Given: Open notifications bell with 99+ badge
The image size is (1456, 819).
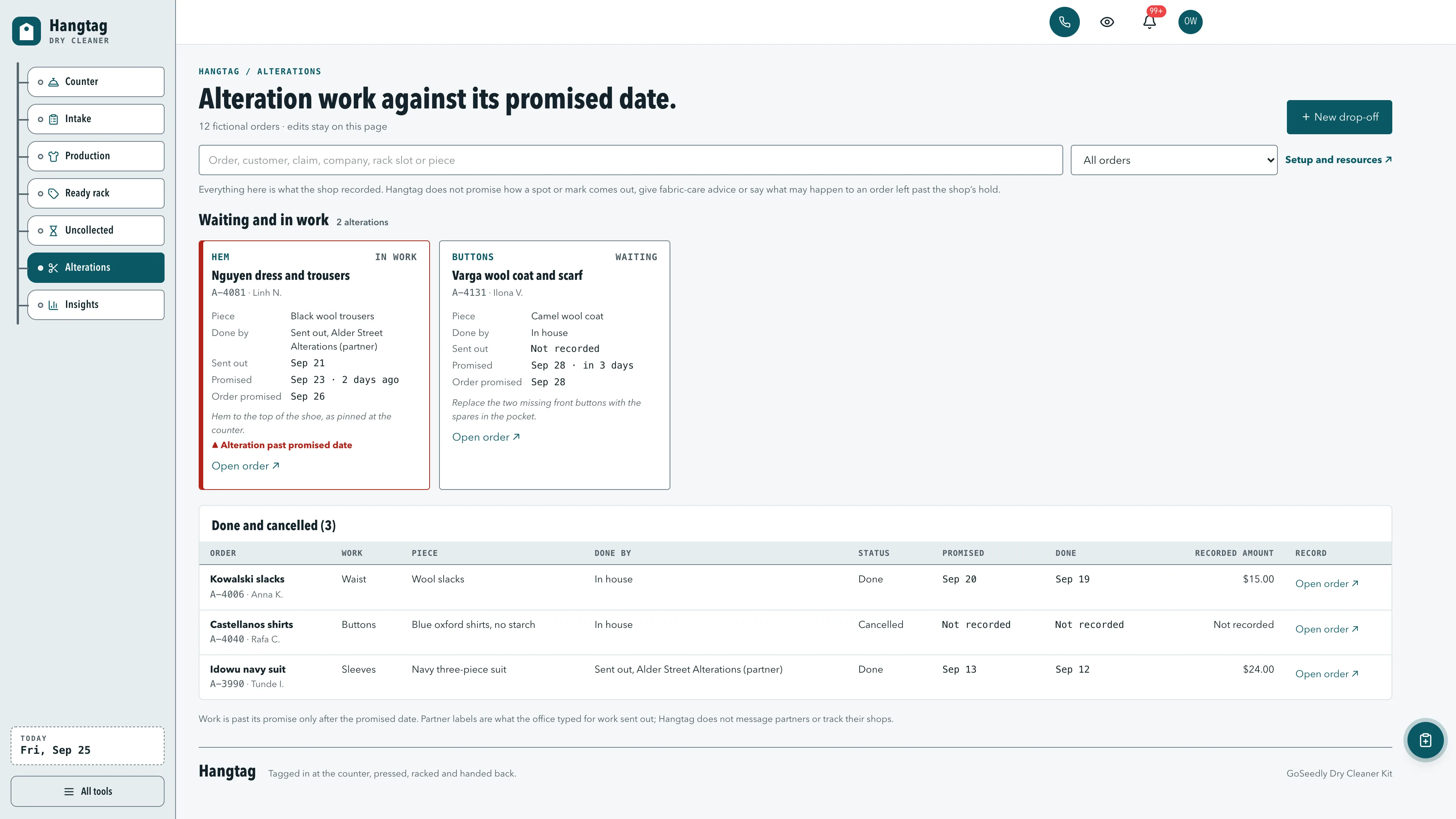Looking at the screenshot, I should [x=1149, y=22].
